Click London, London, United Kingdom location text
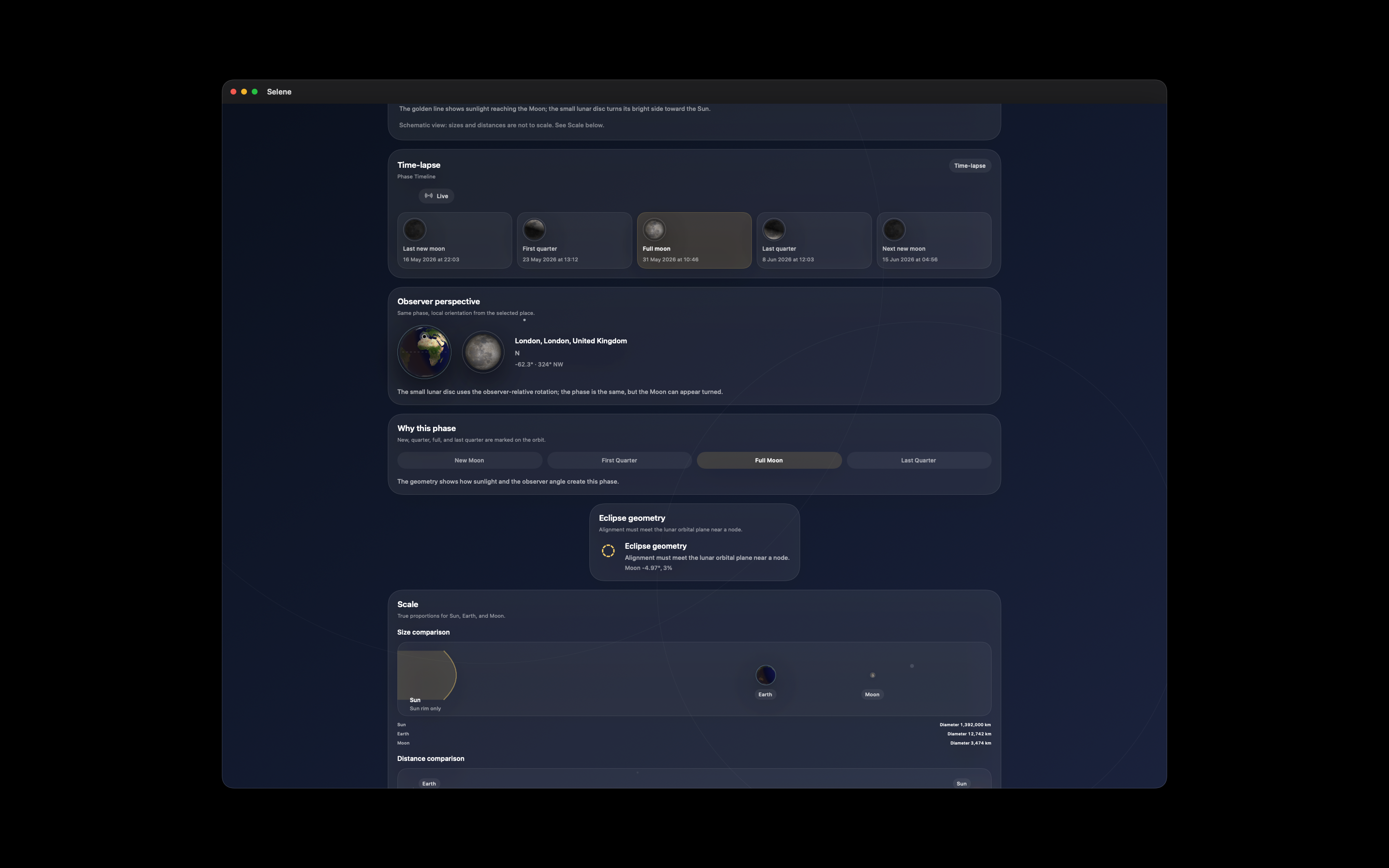This screenshot has width=1389, height=868. 571,341
